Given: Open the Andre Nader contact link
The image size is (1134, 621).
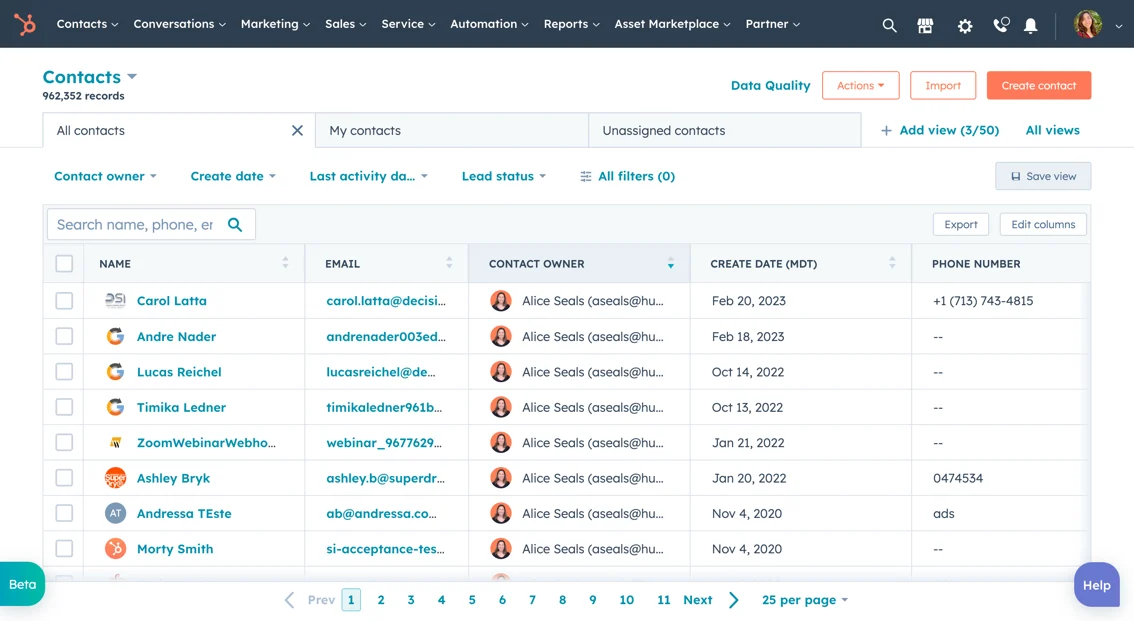Looking at the screenshot, I should point(176,336).
